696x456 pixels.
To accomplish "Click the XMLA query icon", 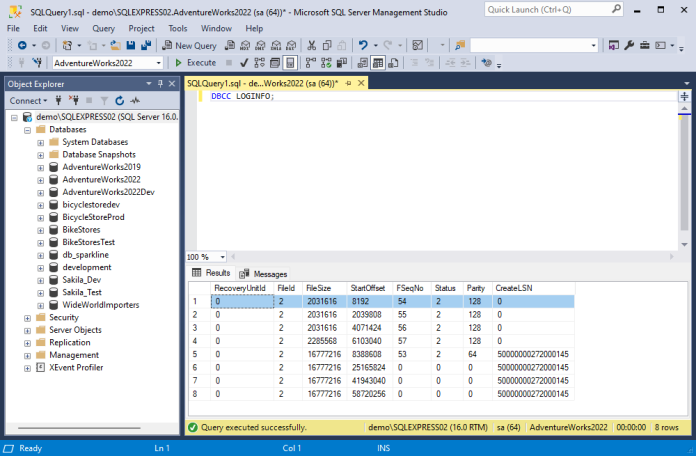I will tap(276, 45).
